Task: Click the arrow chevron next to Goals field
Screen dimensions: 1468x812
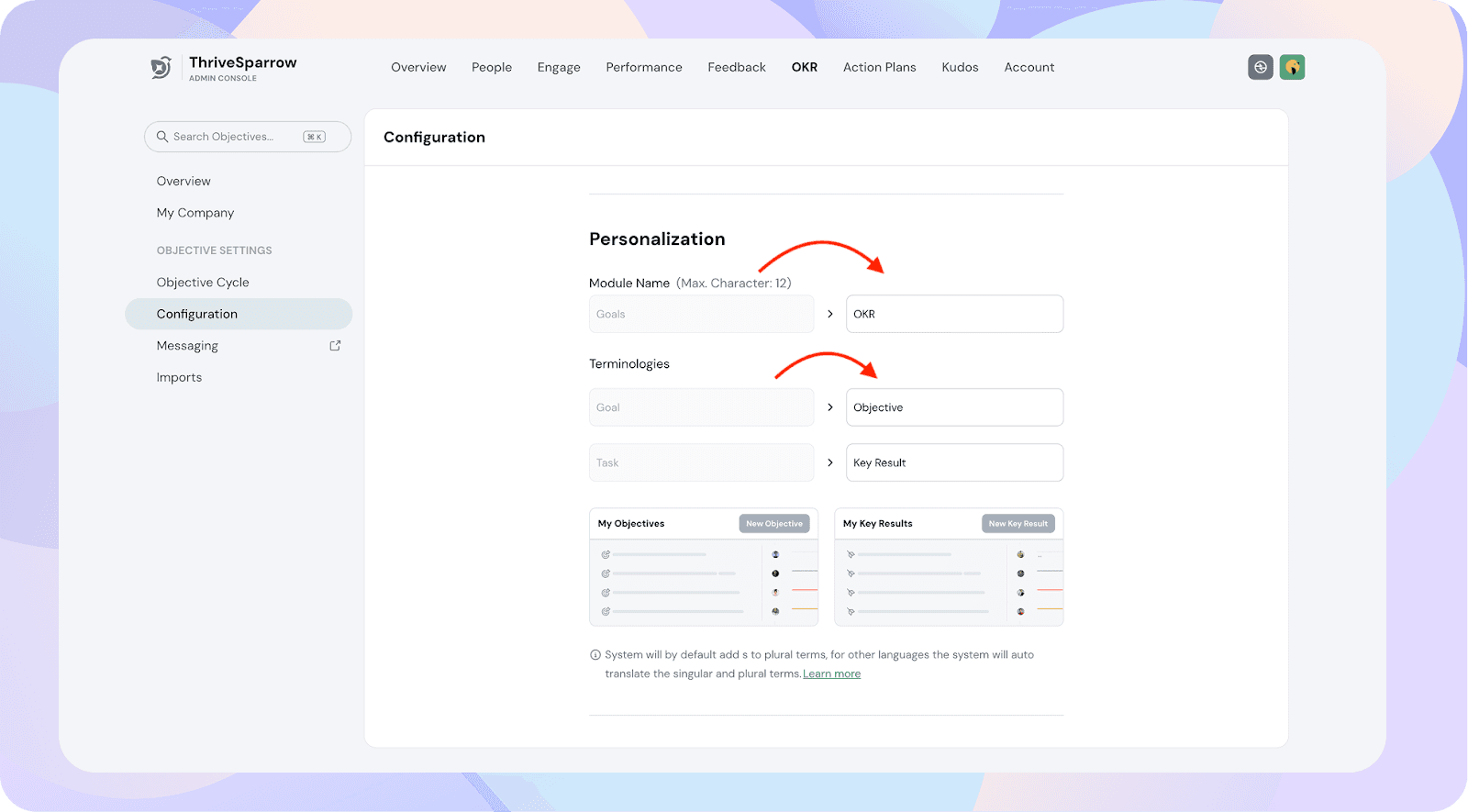Action: [x=830, y=314]
